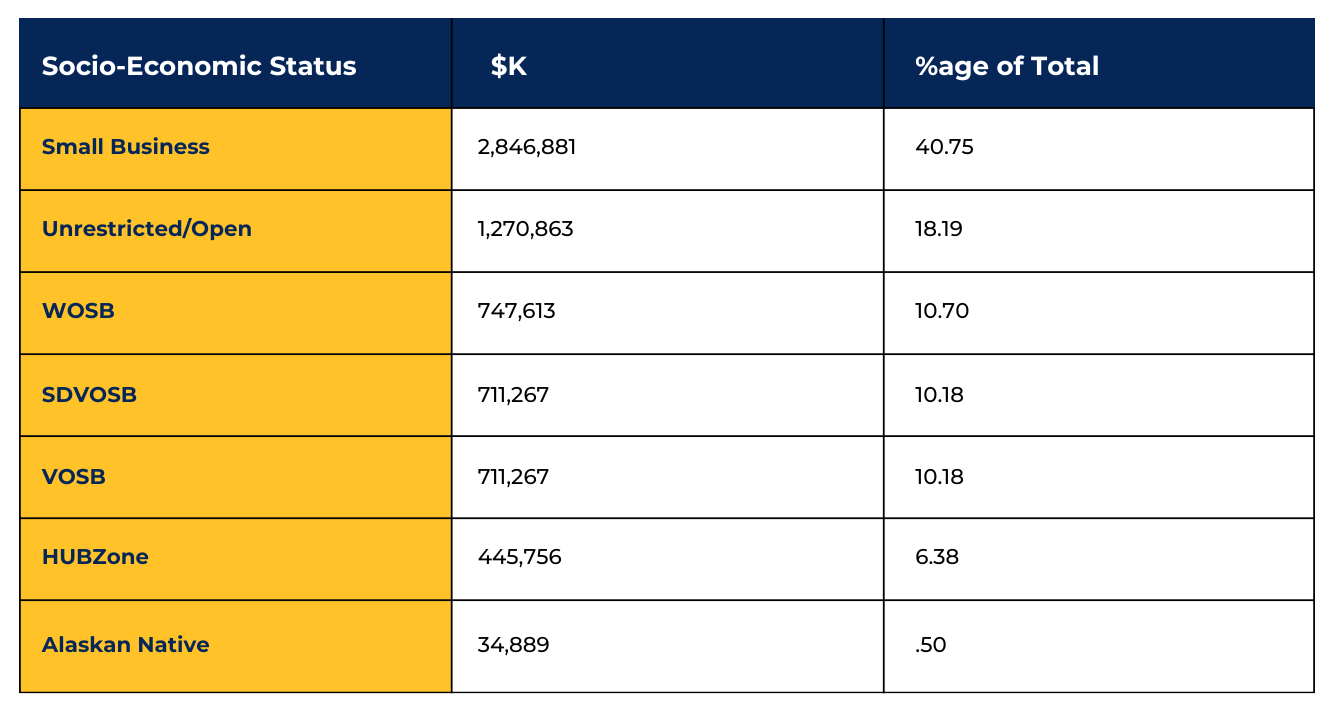1334x714 pixels.
Task: Click the 2,846,881 value cell
Action: click(x=527, y=147)
